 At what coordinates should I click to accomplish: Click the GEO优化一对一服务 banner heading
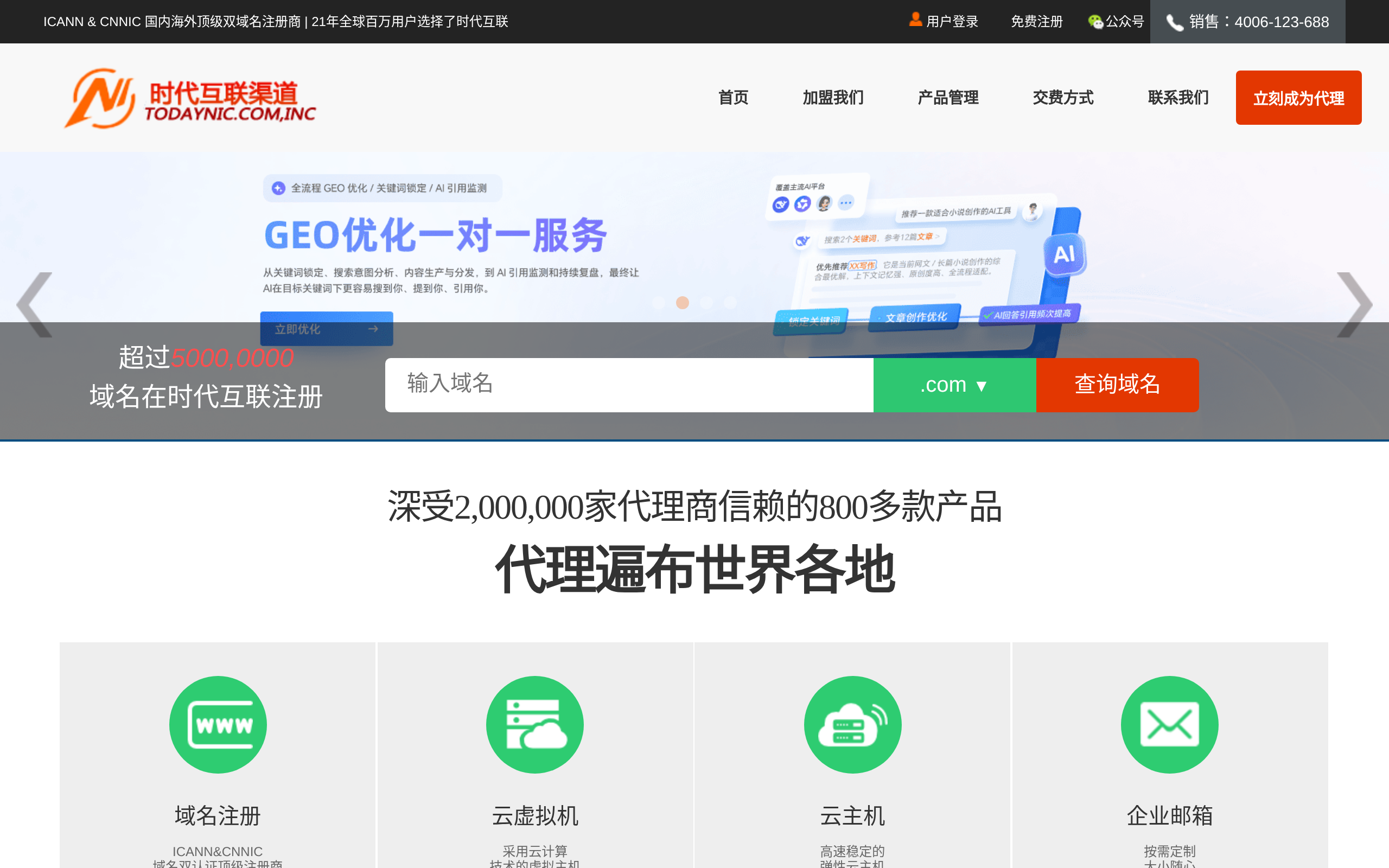click(x=436, y=235)
